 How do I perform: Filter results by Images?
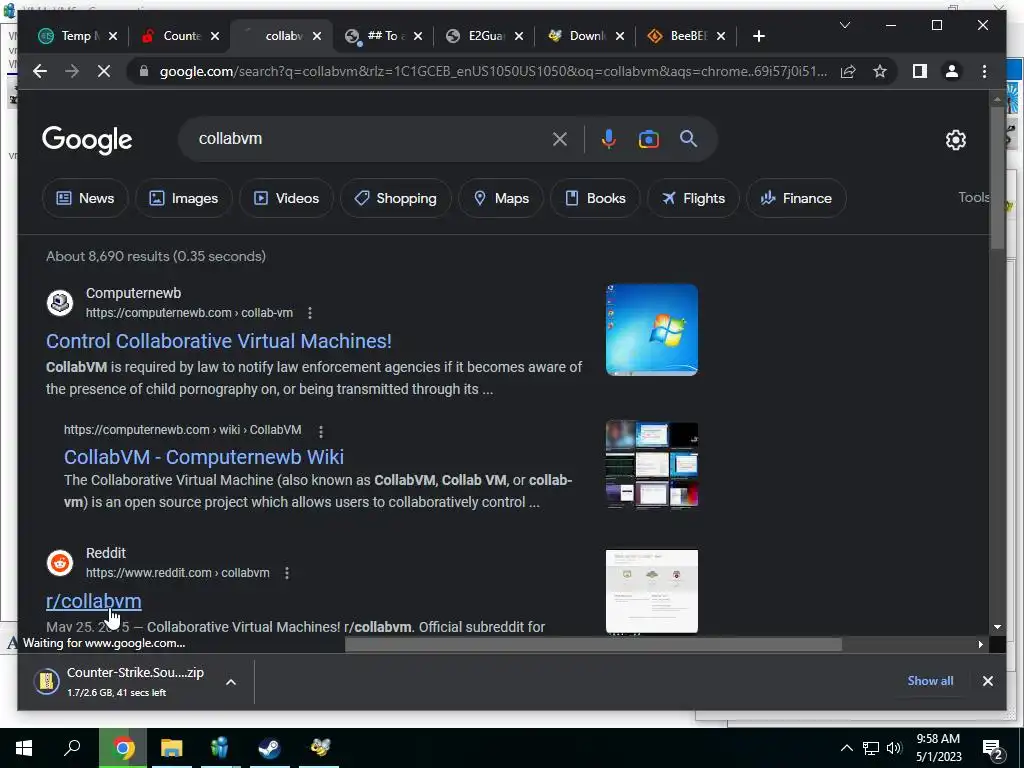click(184, 198)
